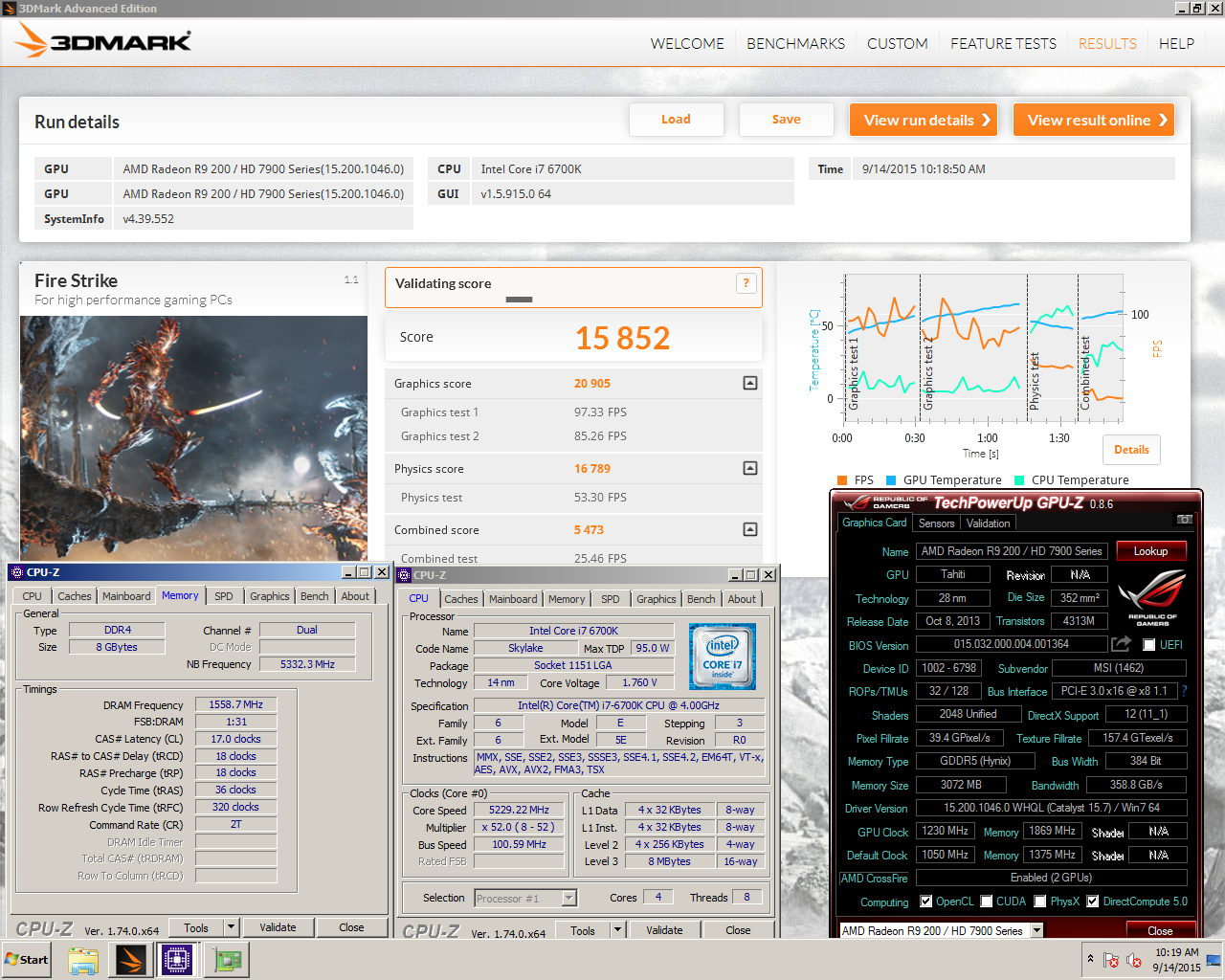
Task: Open SPD tab in CPU-Z Memory window
Action: tap(224, 596)
